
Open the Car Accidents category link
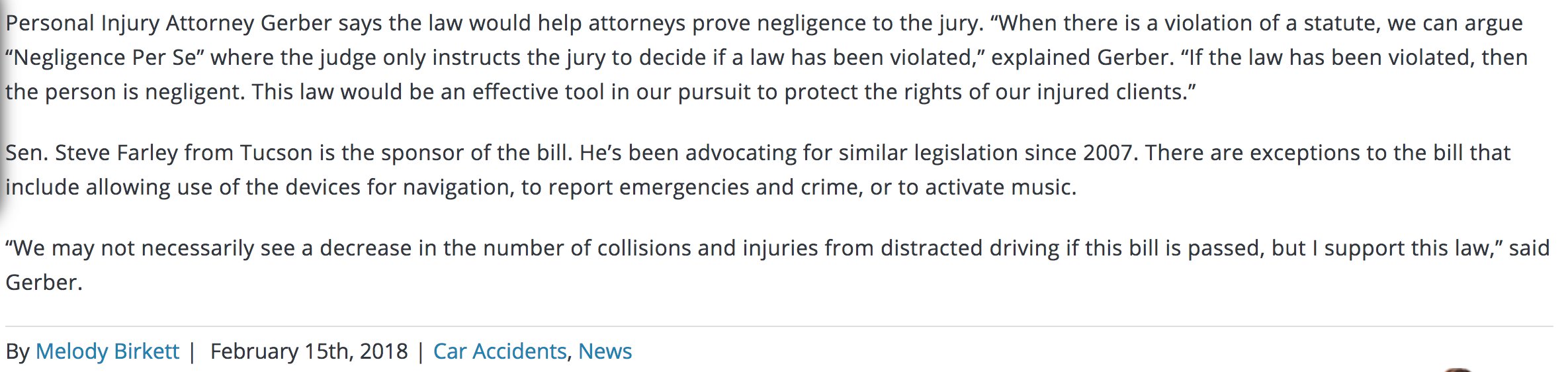pos(500,351)
